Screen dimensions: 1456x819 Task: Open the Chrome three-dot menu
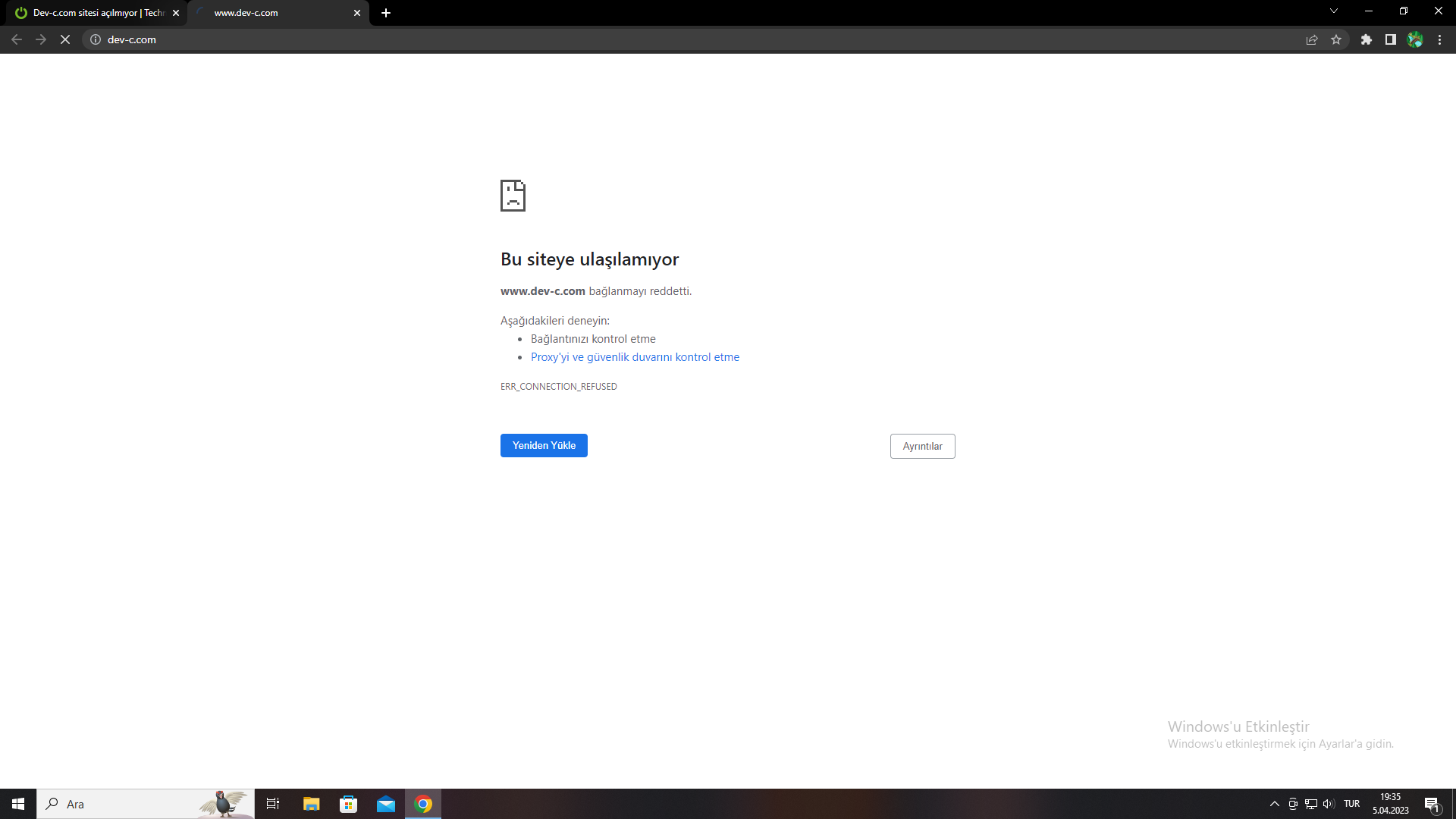coord(1439,39)
